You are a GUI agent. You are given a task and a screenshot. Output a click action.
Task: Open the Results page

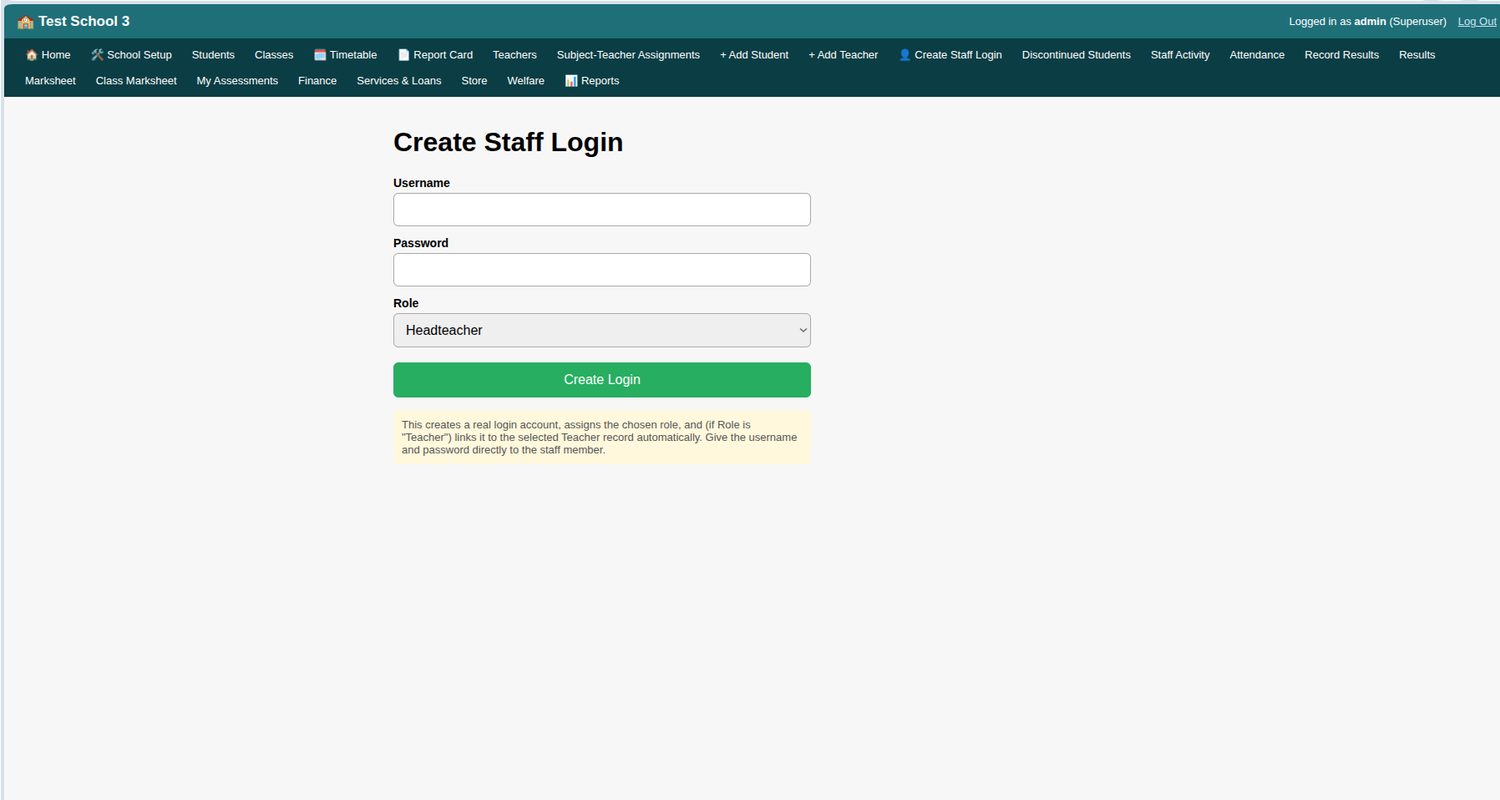[x=1417, y=55]
